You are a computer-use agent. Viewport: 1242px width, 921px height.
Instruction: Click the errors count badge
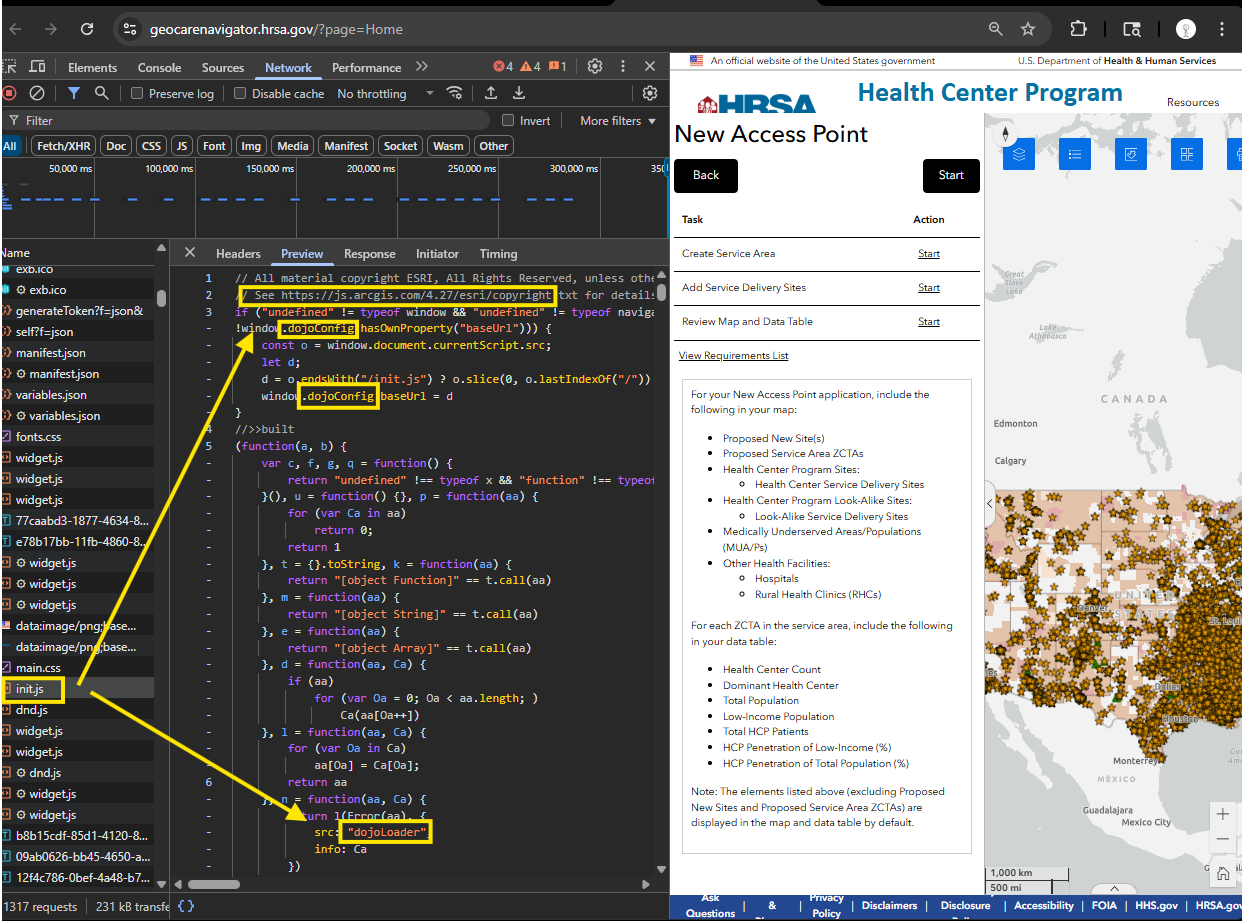(503, 67)
